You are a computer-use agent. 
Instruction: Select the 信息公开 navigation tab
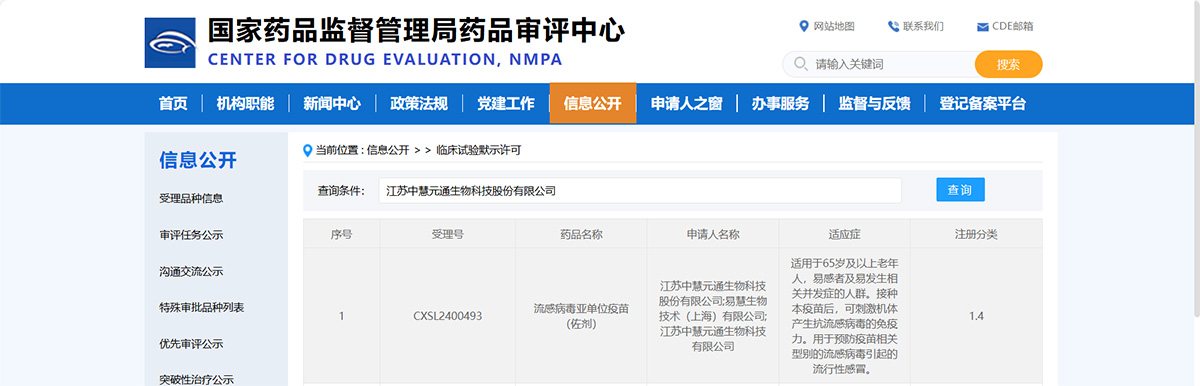click(x=593, y=103)
